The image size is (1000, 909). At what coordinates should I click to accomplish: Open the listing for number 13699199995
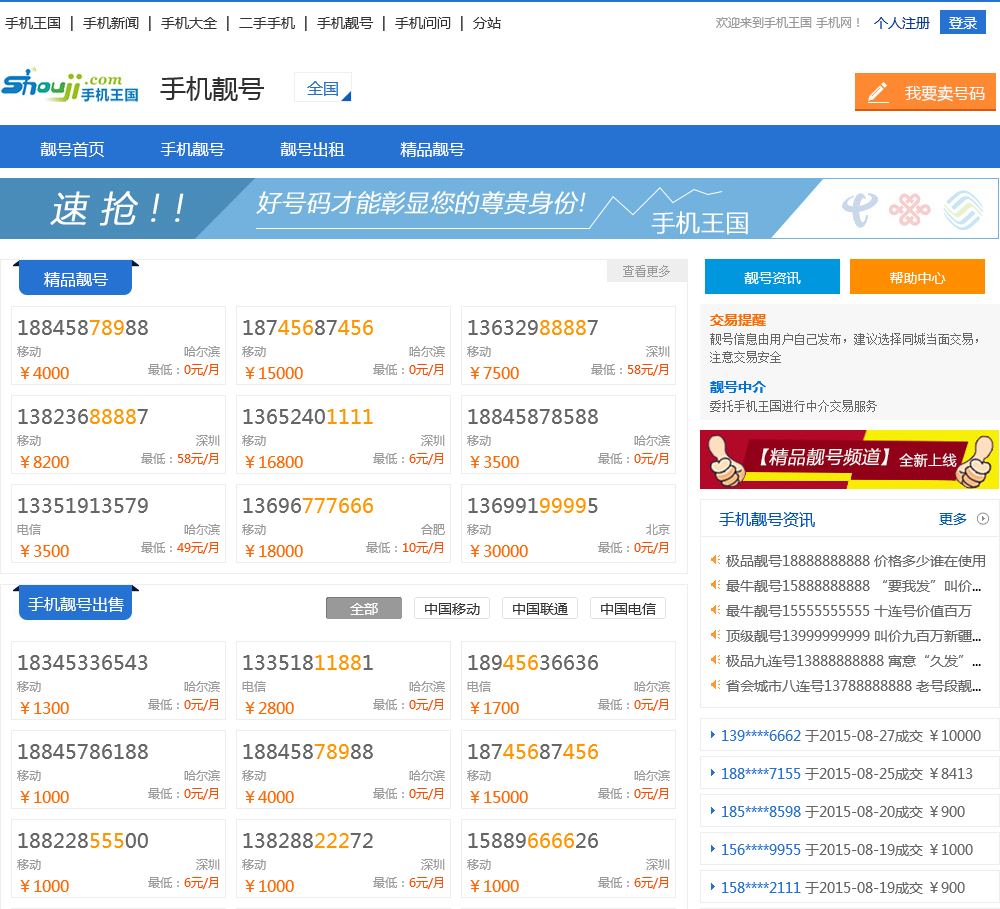pyautogui.click(x=532, y=506)
